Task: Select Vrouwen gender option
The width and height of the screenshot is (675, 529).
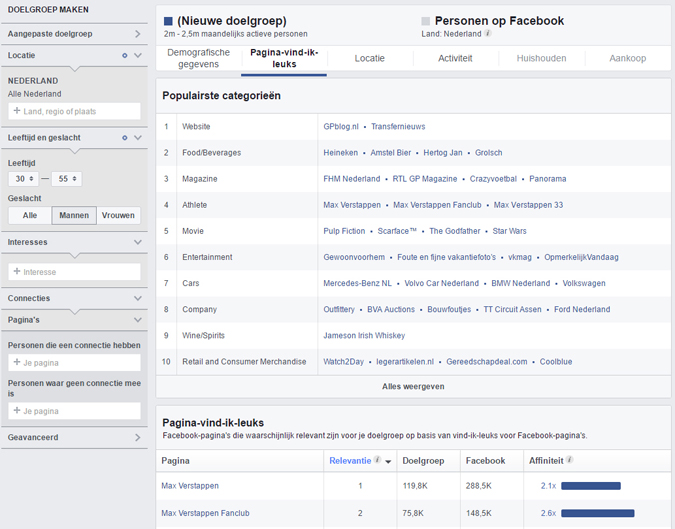Action: coord(118,215)
